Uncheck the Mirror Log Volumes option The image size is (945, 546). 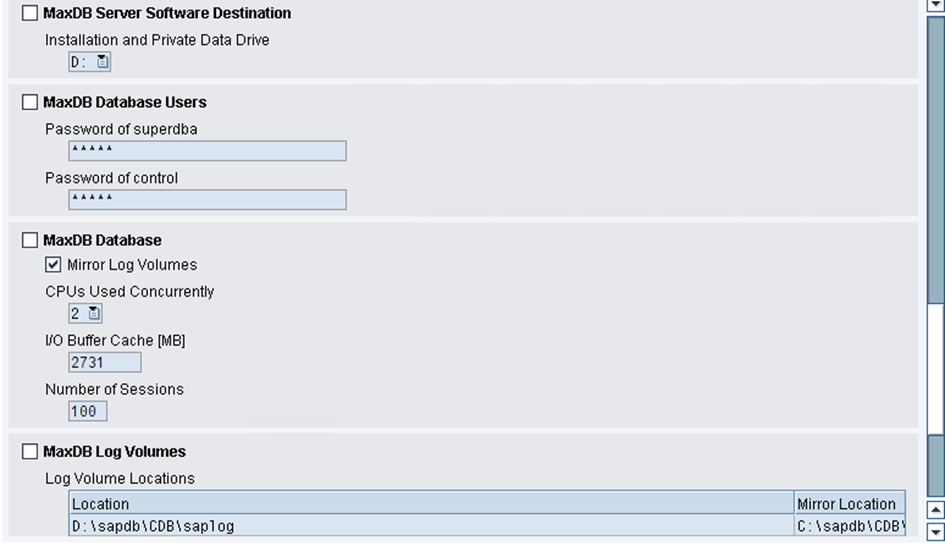[53, 265]
